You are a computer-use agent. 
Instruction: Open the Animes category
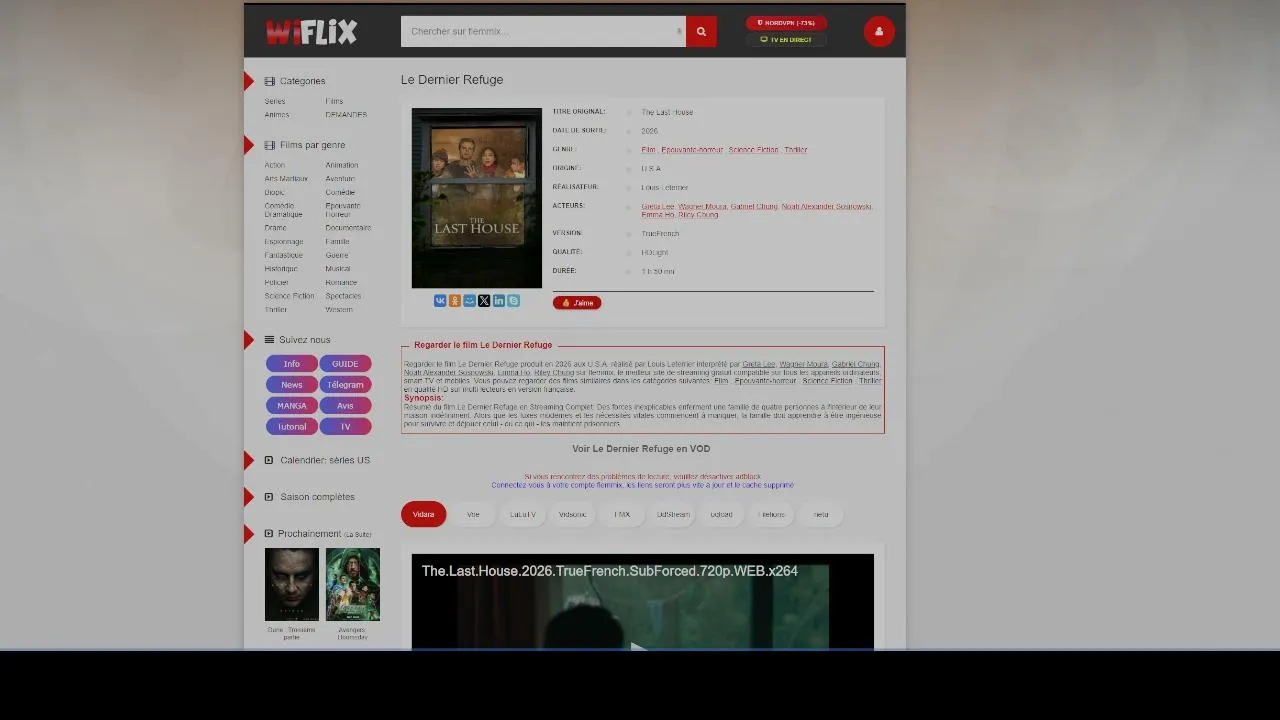click(x=277, y=115)
